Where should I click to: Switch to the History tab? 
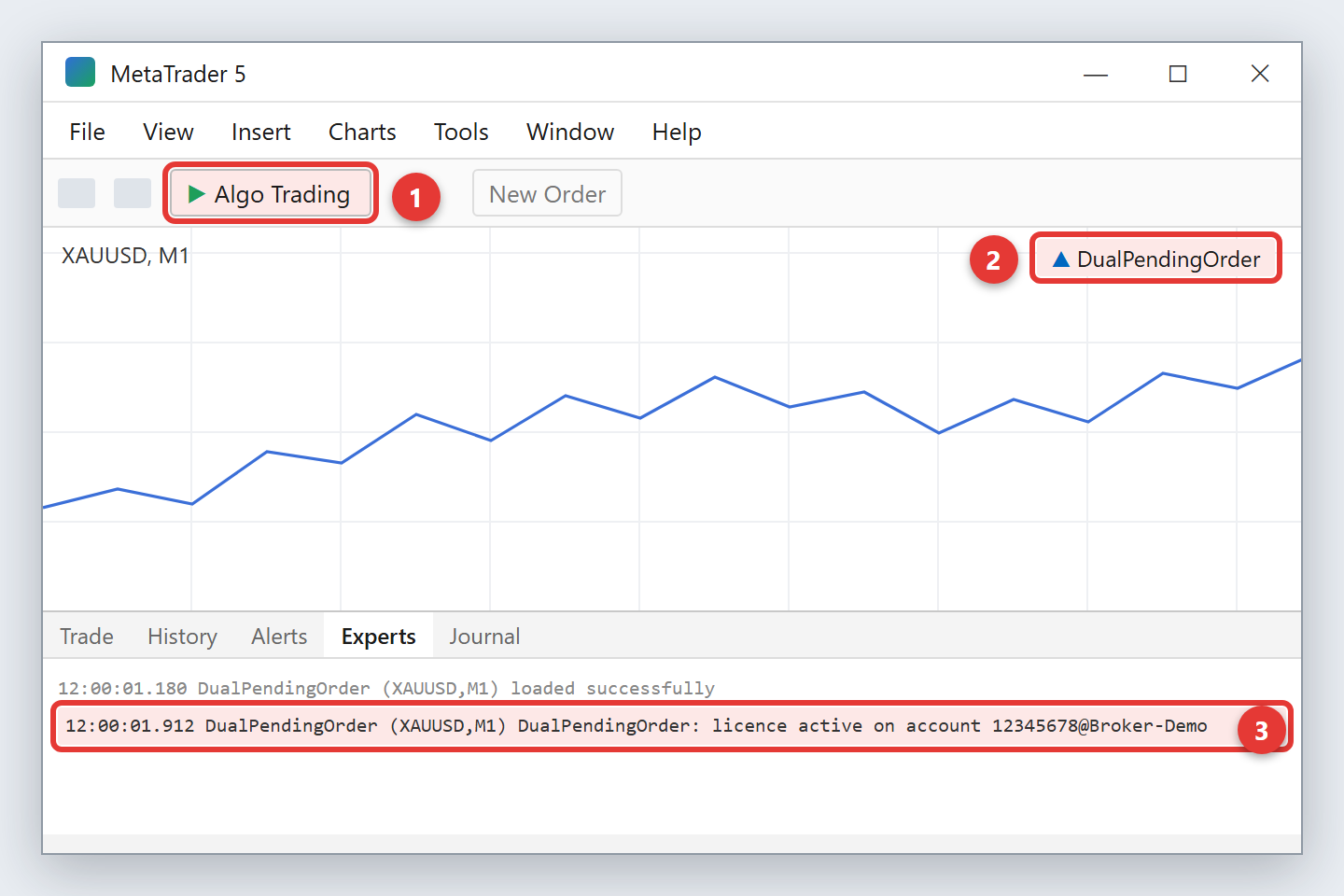[182, 637]
